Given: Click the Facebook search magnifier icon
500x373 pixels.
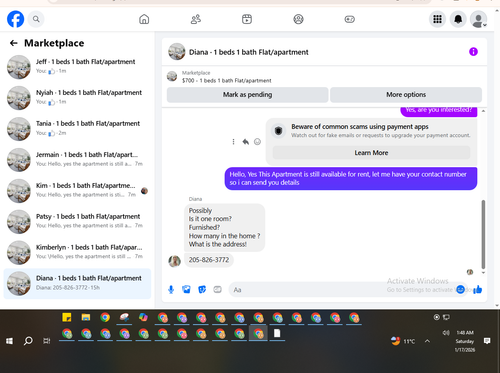Looking at the screenshot, I should (36, 19).
